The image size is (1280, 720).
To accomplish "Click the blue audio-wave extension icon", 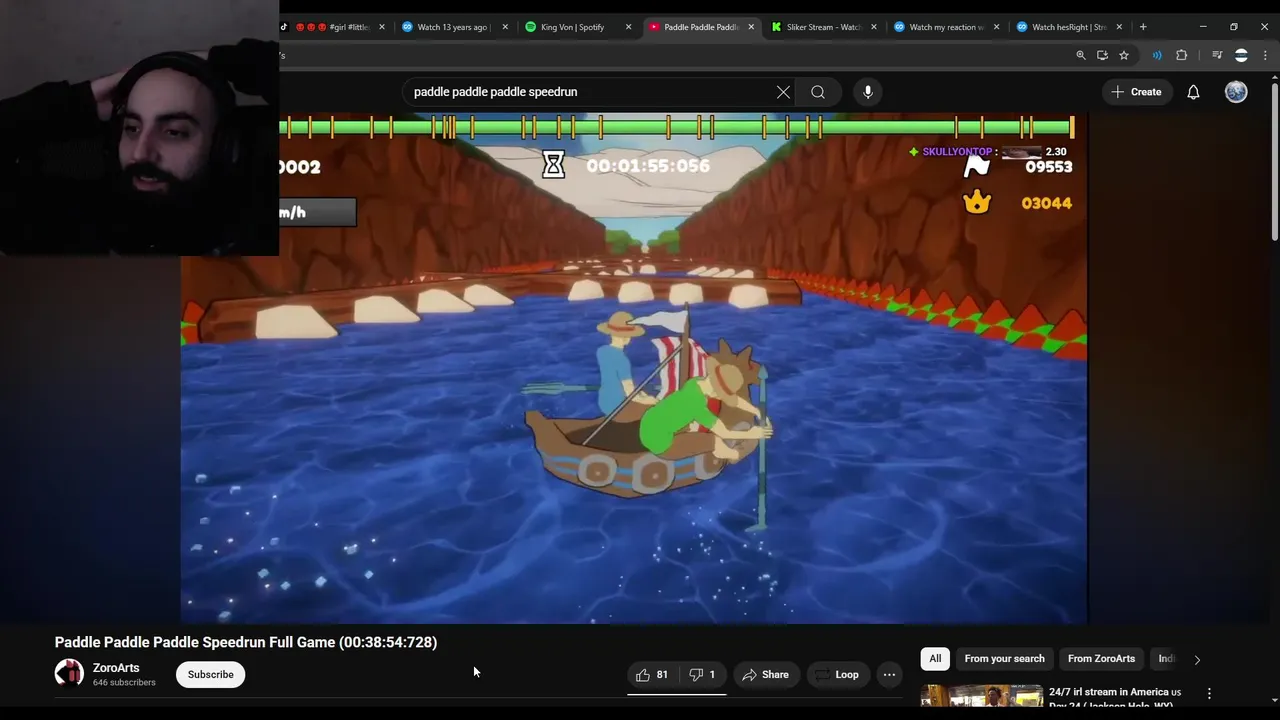I will click(x=1157, y=55).
